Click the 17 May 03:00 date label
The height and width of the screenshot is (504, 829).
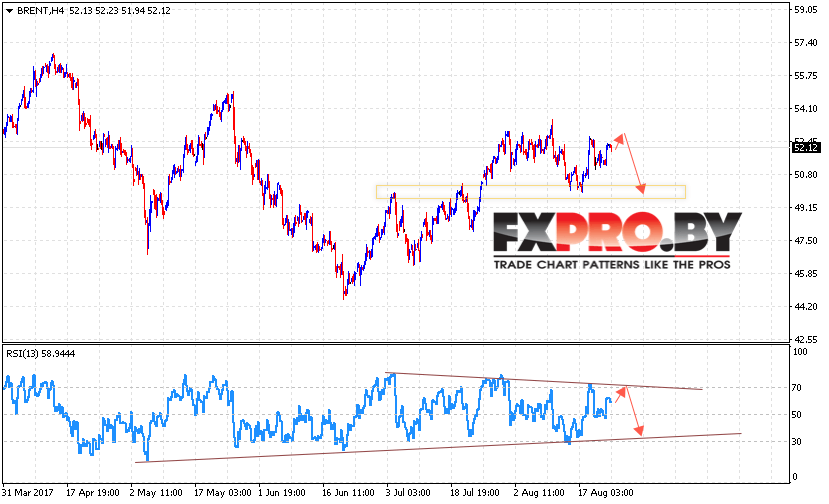click(223, 492)
